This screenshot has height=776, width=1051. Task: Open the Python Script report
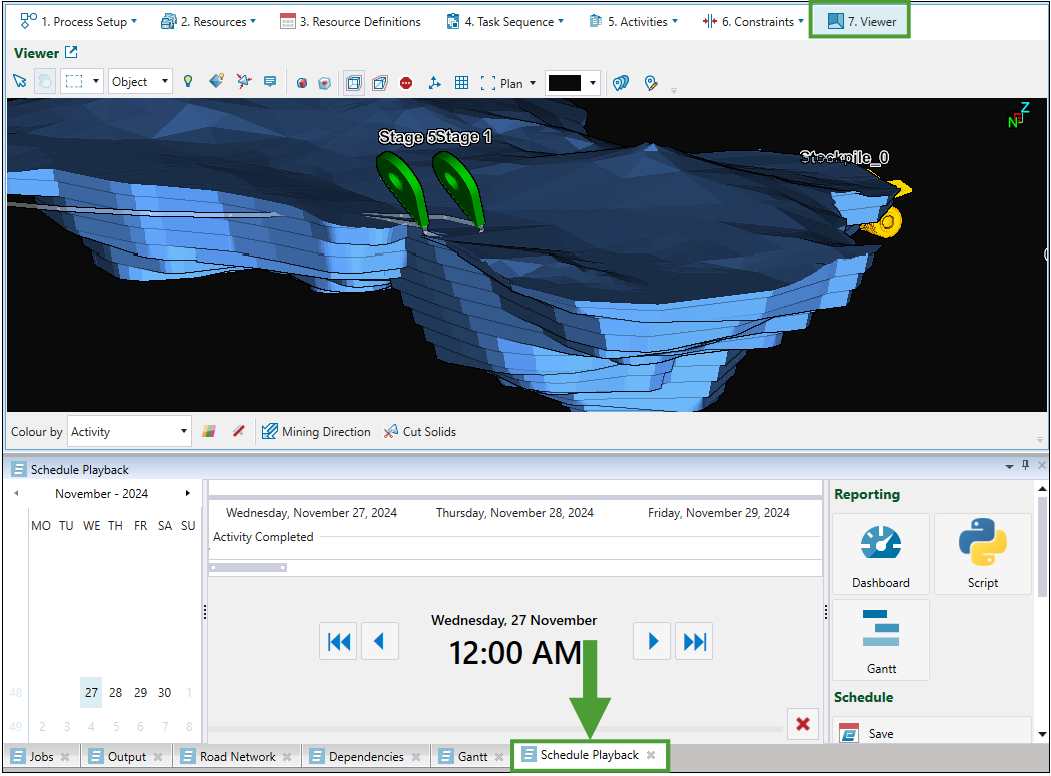(x=983, y=554)
